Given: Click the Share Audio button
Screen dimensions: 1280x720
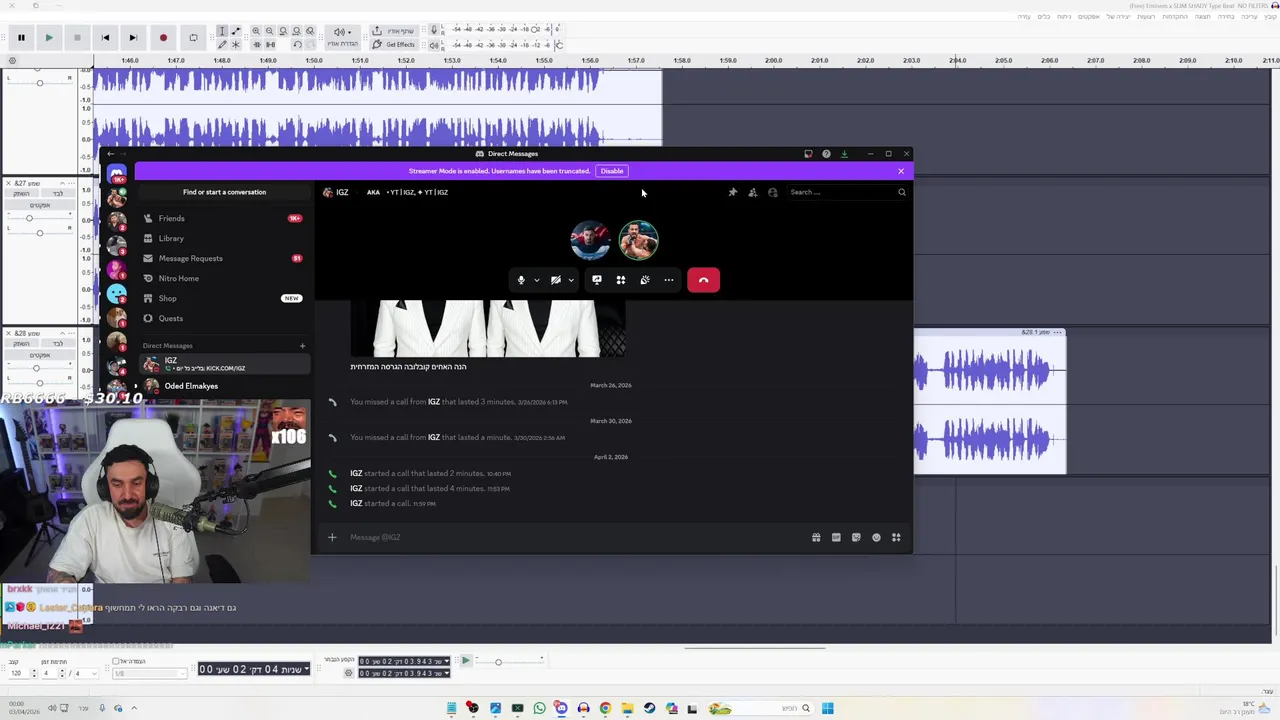Looking at the screenshot, I should 395,31.
